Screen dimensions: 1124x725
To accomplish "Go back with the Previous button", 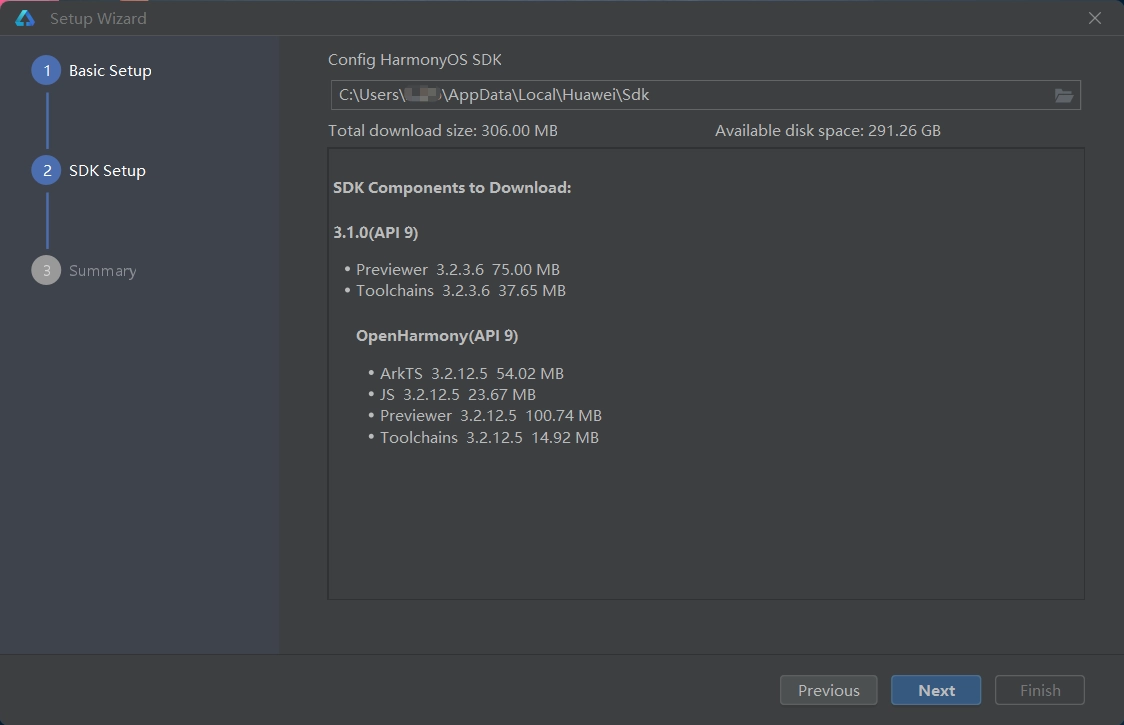I will pyautogui.click(x=828, y=690).
